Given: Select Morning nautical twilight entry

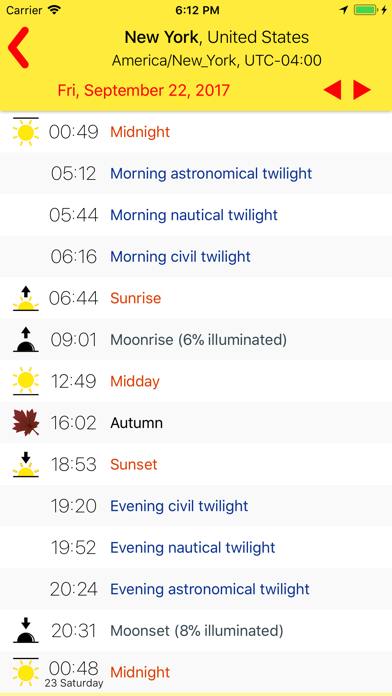Looking at the screenshot, I should (196, 215).
